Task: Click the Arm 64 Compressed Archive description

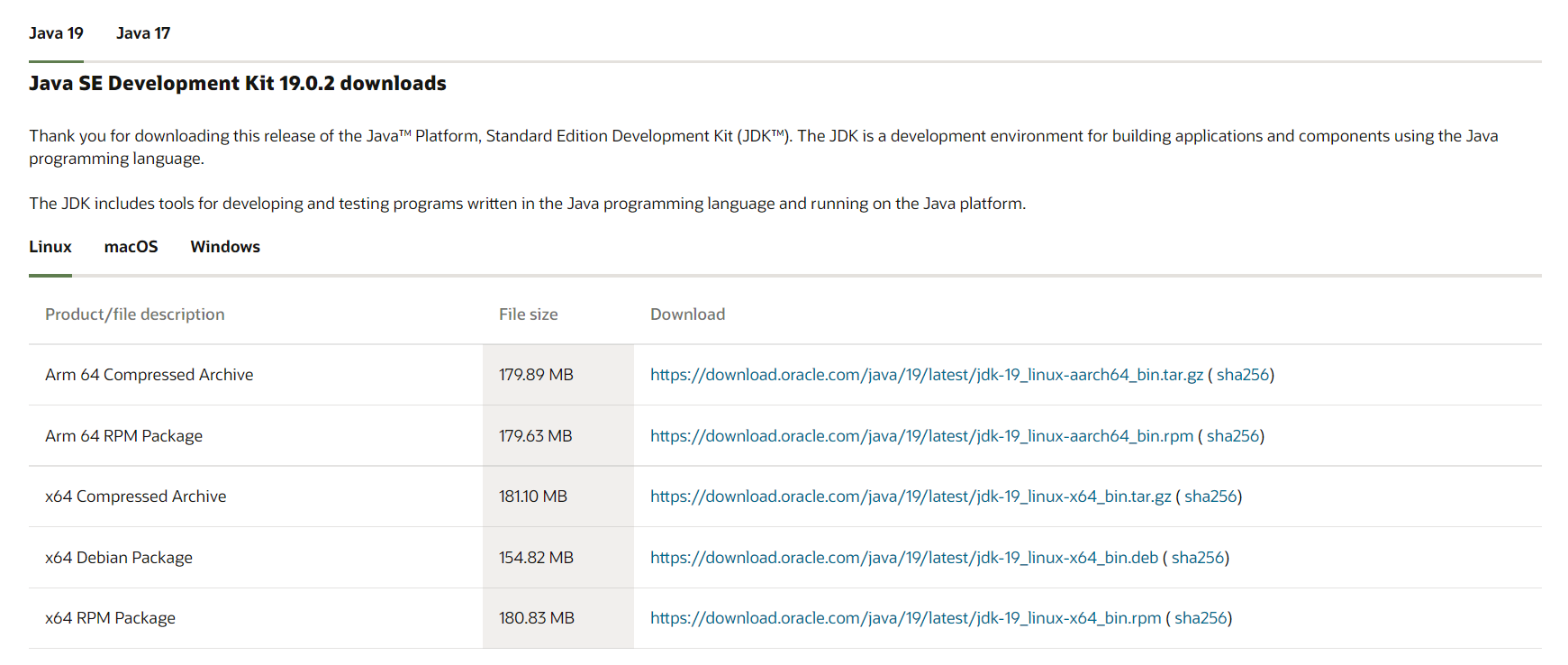Action: click(150, 375)
